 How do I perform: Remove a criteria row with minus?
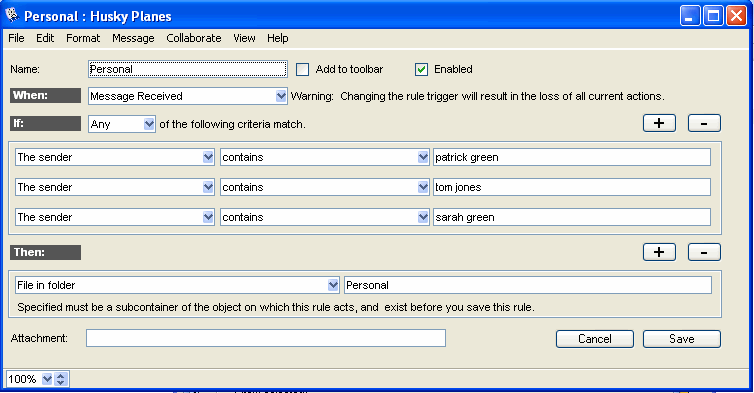(x=704, y=123)
